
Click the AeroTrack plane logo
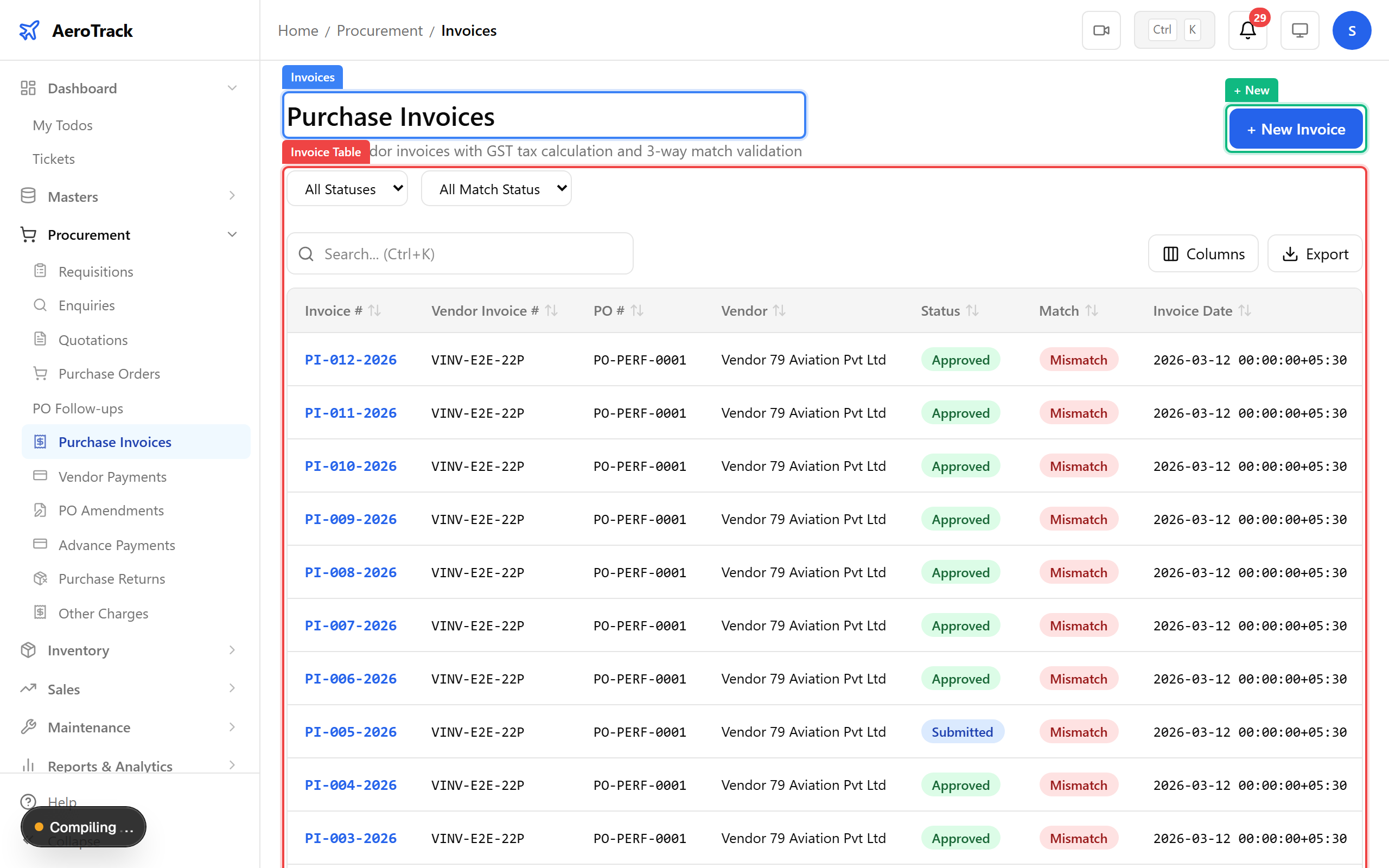tap(30, 30)
